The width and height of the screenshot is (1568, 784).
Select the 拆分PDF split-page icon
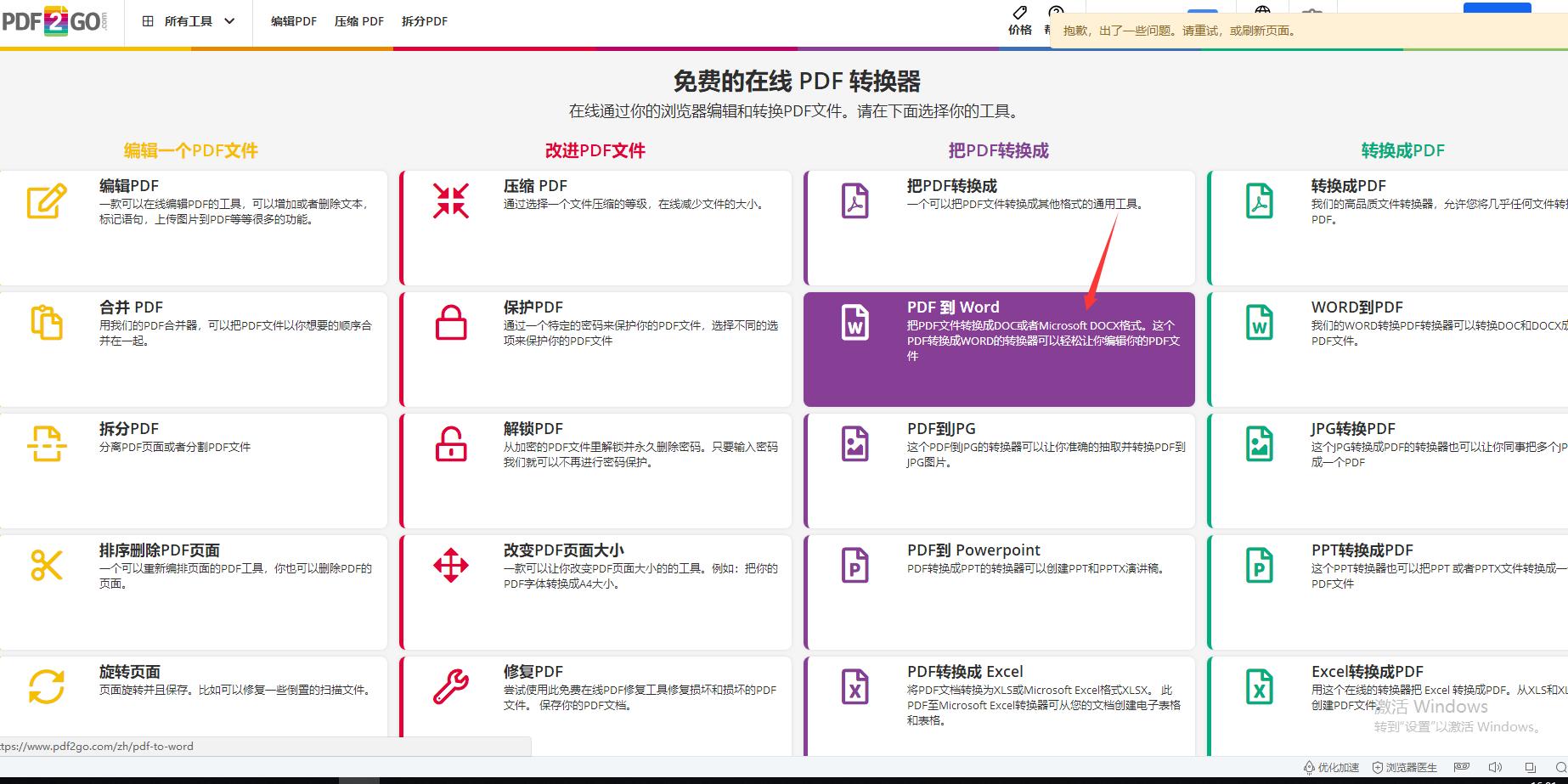click(47, 445)
